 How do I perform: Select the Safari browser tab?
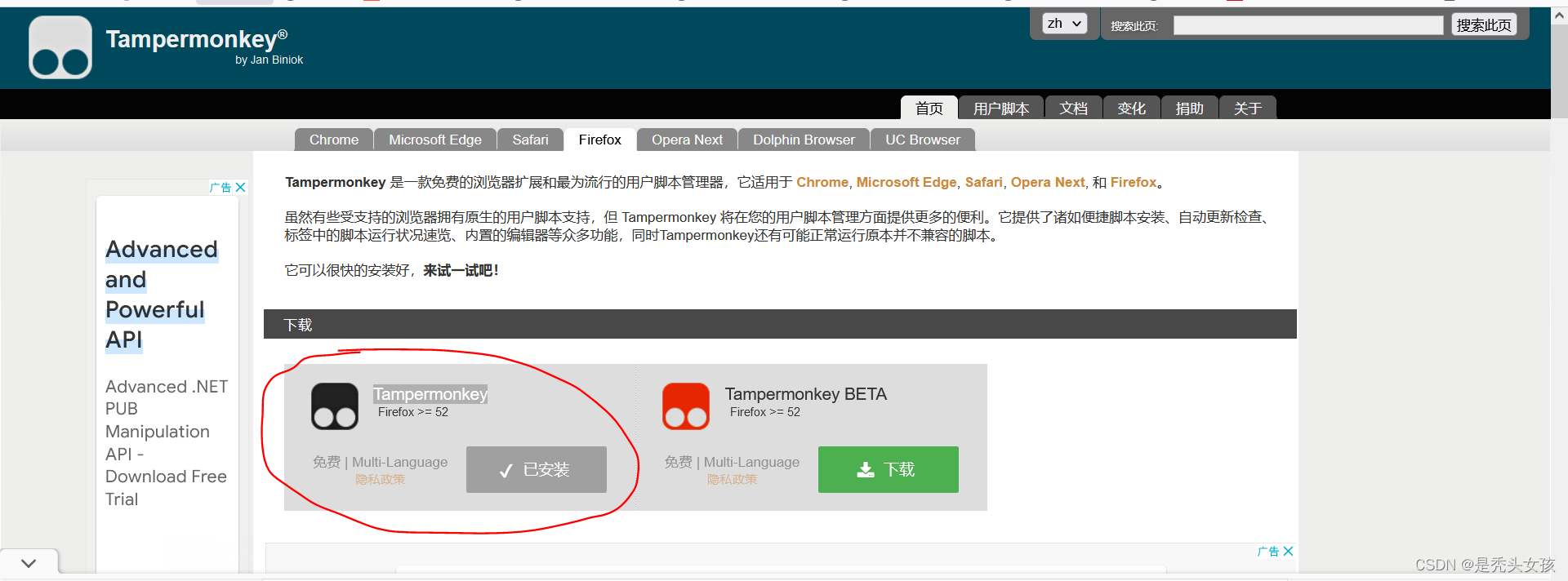pyautogui.click(x=531, y=140)
